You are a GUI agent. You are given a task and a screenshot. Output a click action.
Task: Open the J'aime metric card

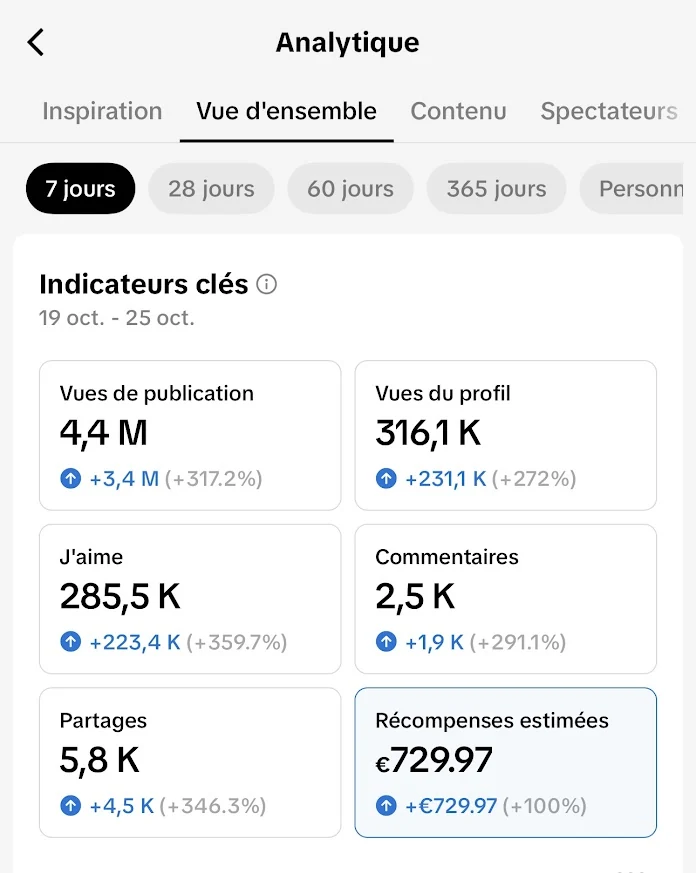(x=190, y=599)
